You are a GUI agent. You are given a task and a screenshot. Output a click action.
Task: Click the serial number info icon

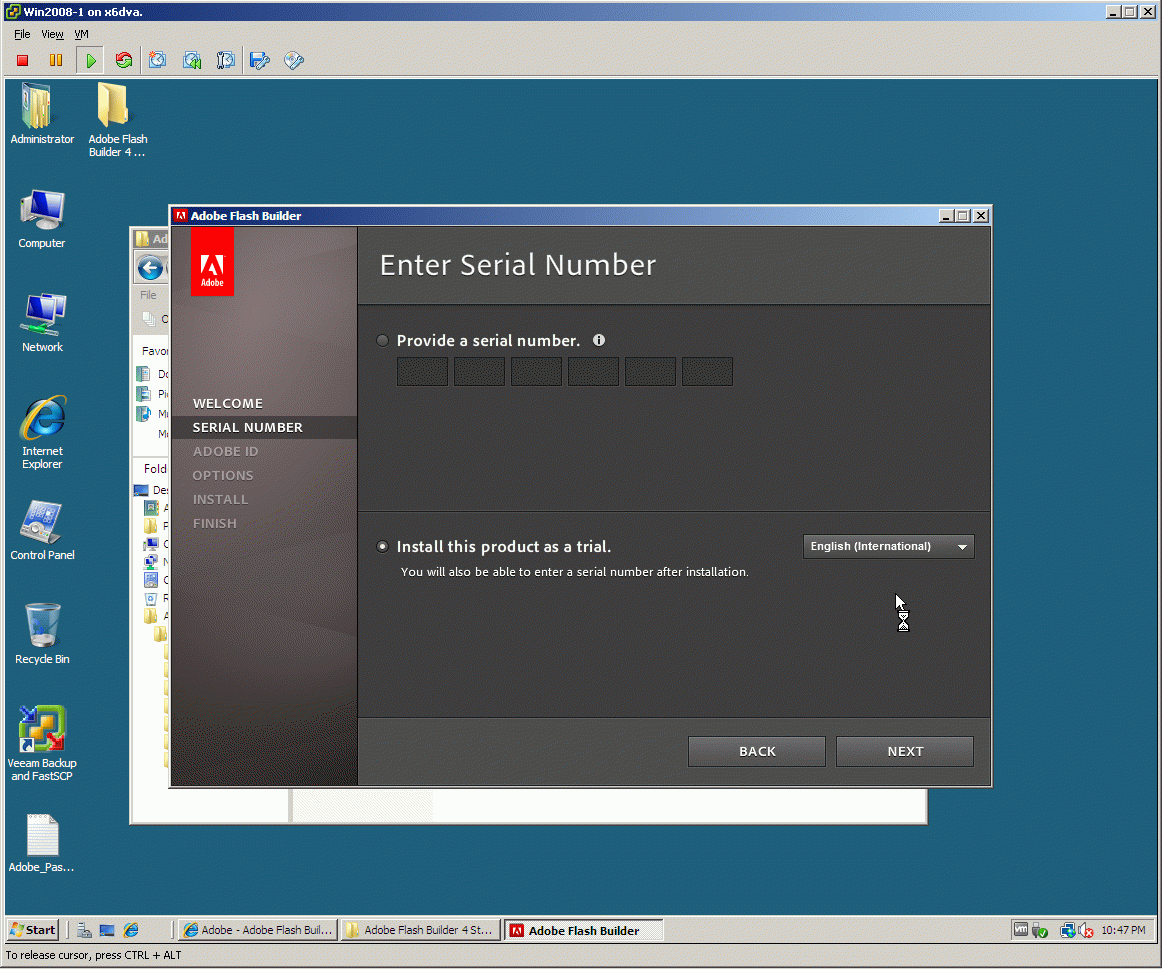pyautogui.click(x=599, y=340)
